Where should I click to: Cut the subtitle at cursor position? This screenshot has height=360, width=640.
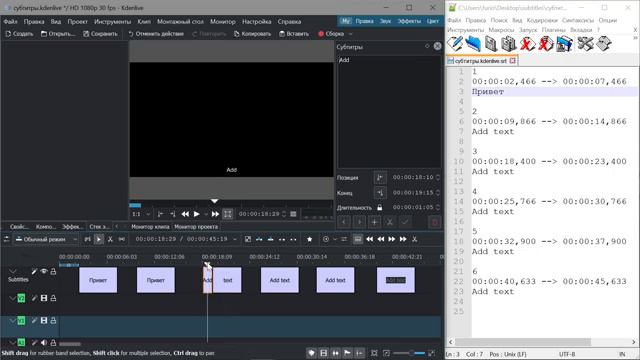(x=390, y=222)
